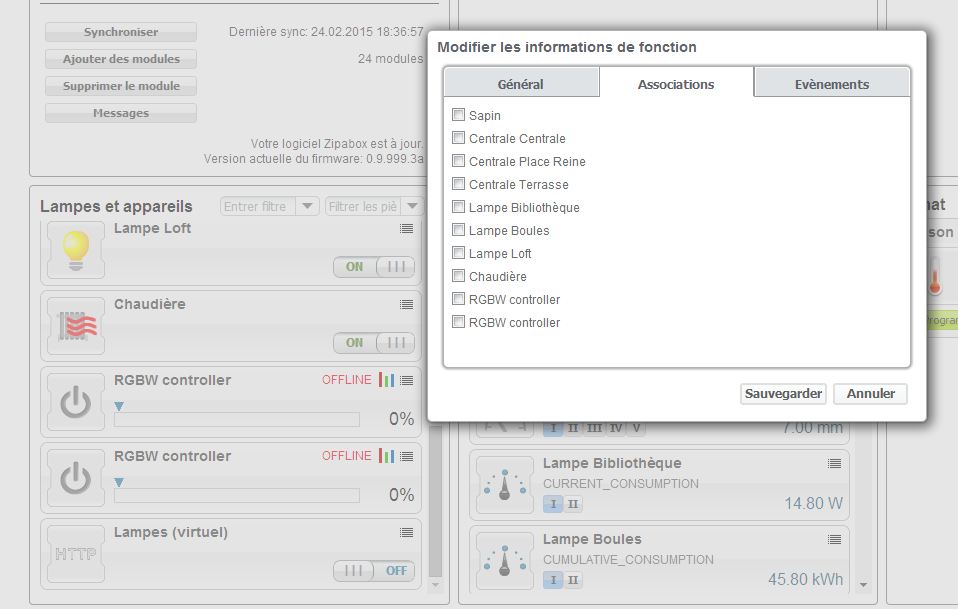Open the Lampe Loft list menu icon
Image resolution: width=958 pixels, height=609 pixels.
click(x=406, y=228)
